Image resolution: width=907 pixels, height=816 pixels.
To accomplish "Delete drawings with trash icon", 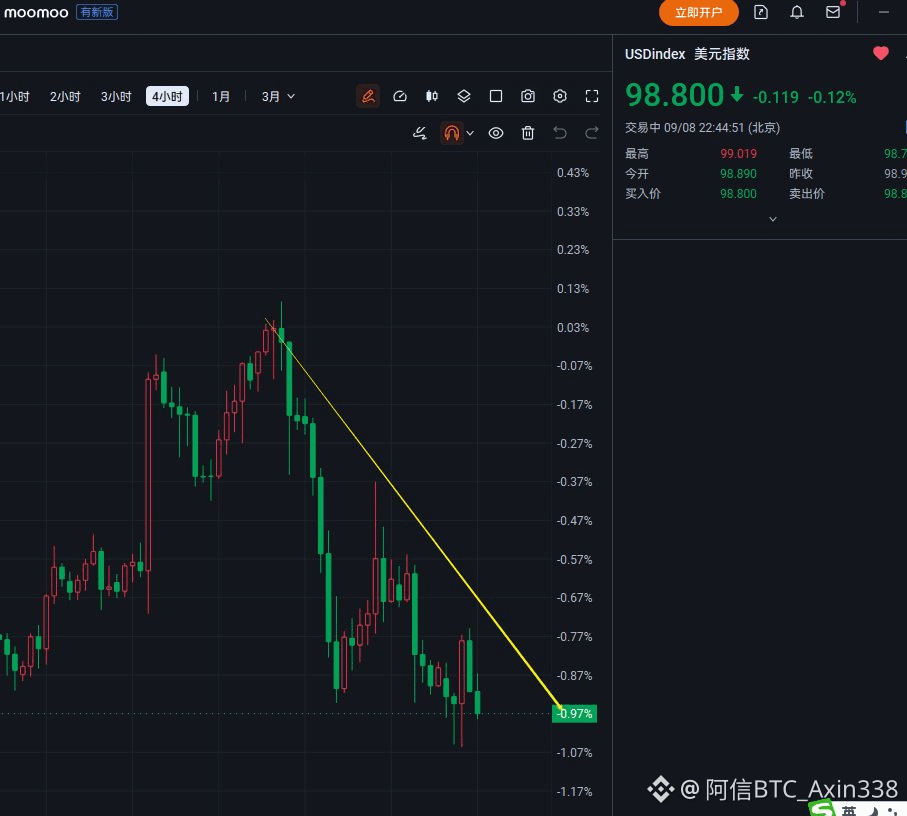I will (528, 133).
